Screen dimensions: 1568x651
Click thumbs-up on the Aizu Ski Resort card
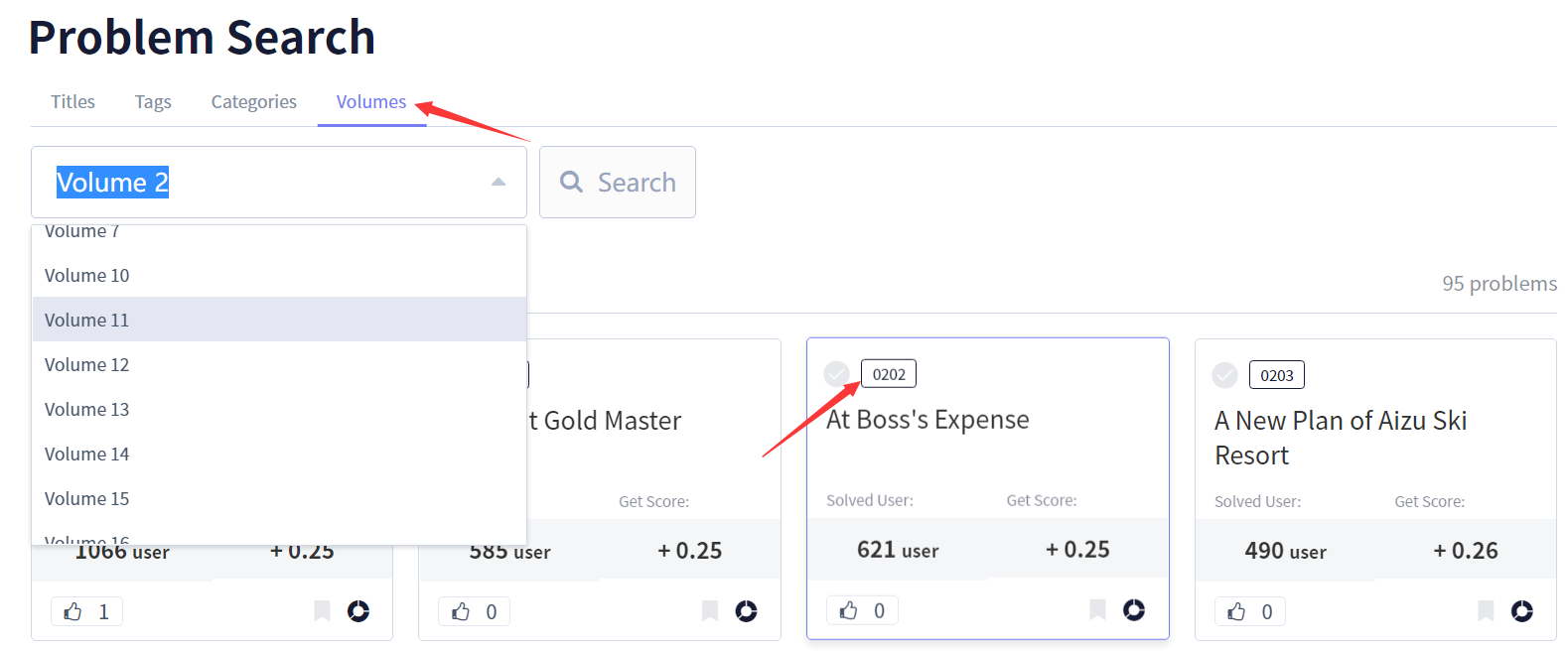click(1236, 611)
